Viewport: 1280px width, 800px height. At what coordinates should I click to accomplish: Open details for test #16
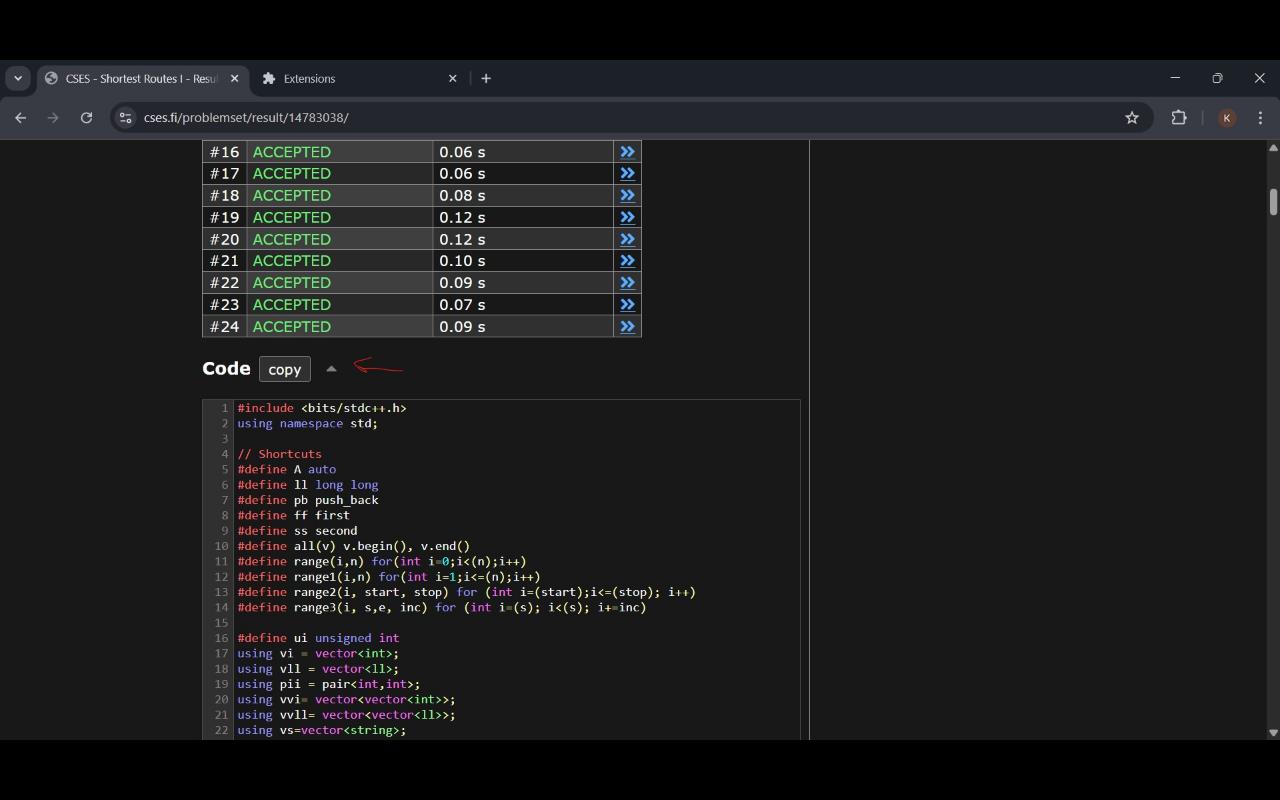pyautogui.click(x=627, y=152)
